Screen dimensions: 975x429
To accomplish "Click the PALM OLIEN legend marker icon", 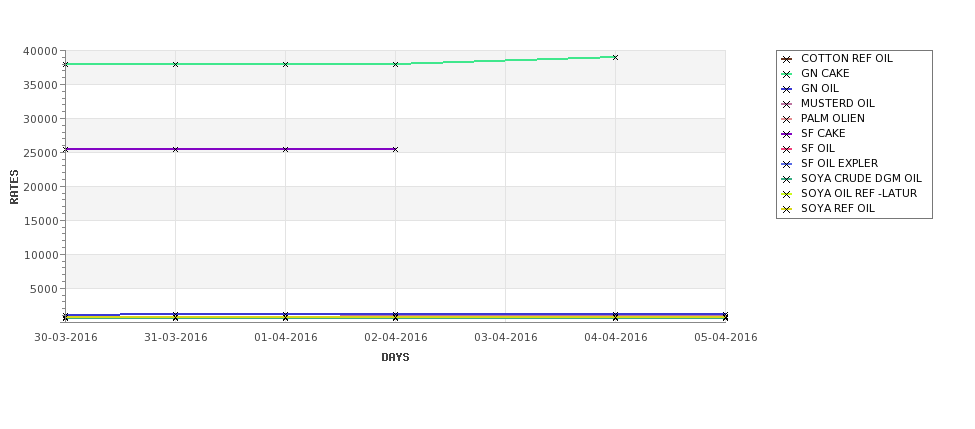I will click(x=786, y=119).
